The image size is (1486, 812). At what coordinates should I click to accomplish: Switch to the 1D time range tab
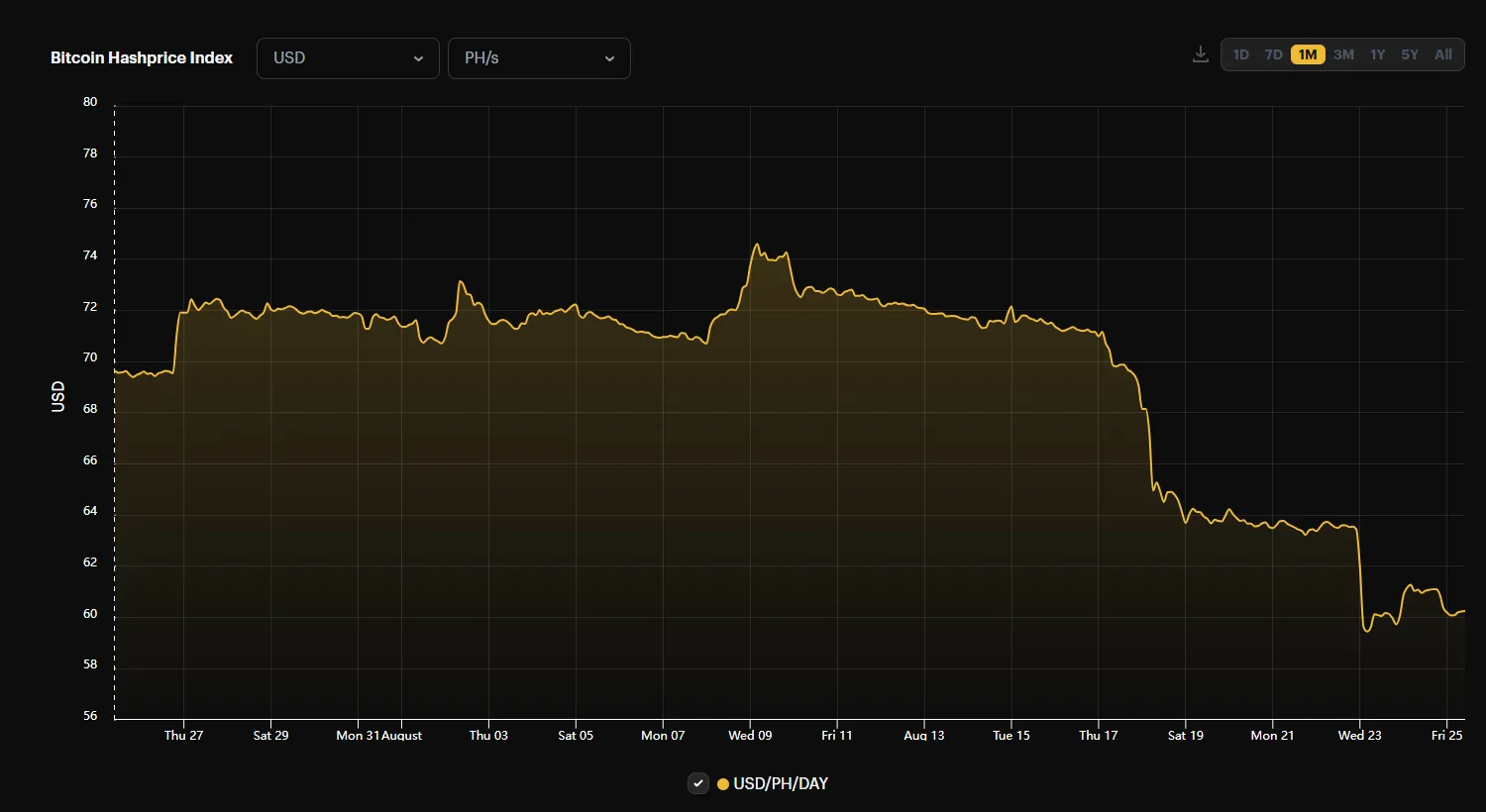point(1240,54)
